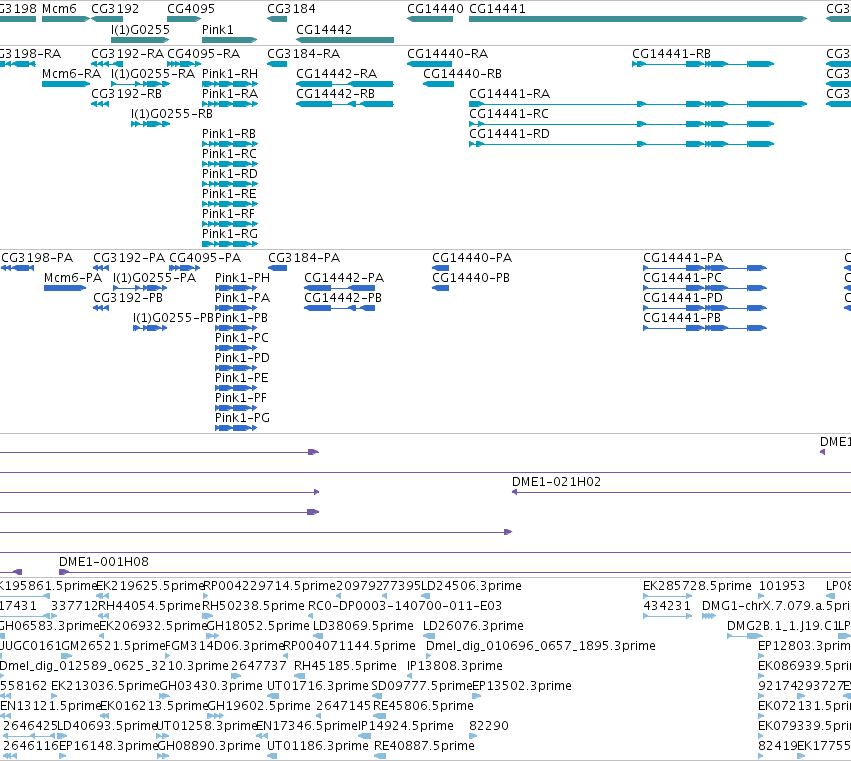Click transcript CG4095-RA label

pyautogui.click(x=204, y=54)
